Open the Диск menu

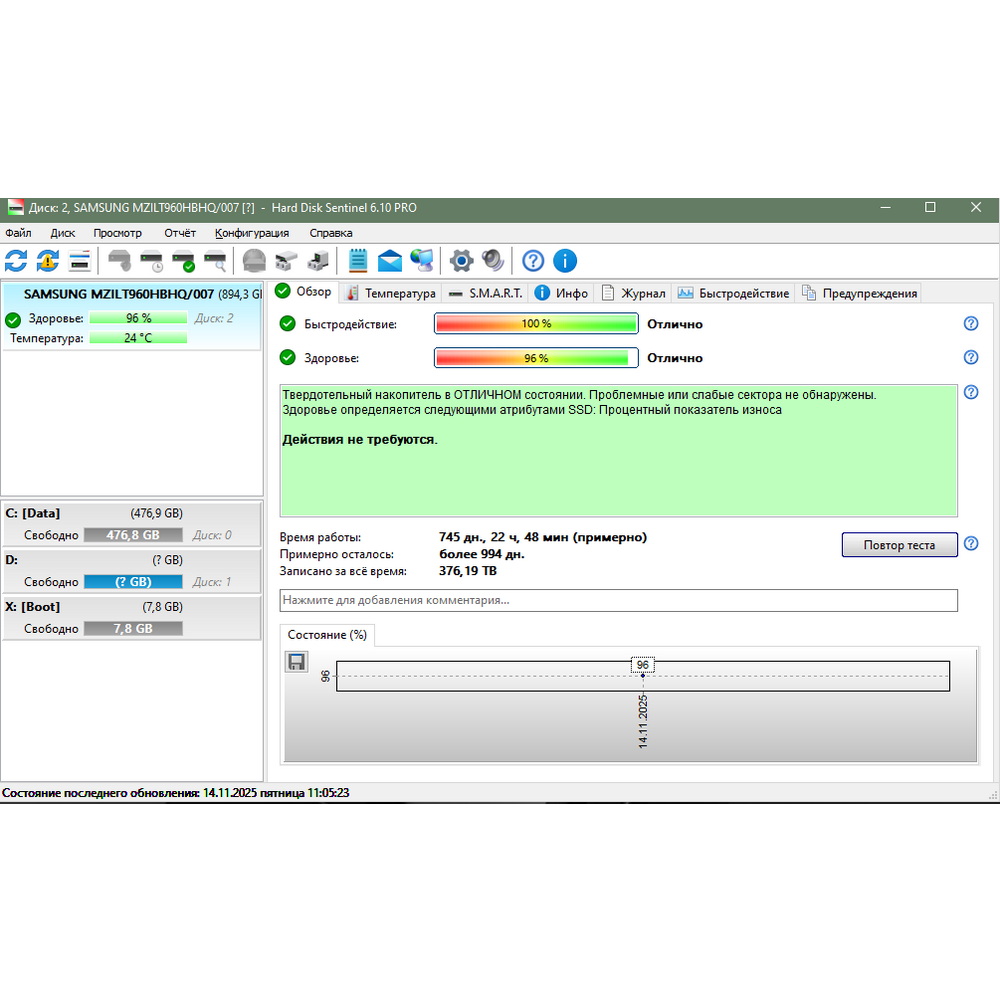pos(63,233)
